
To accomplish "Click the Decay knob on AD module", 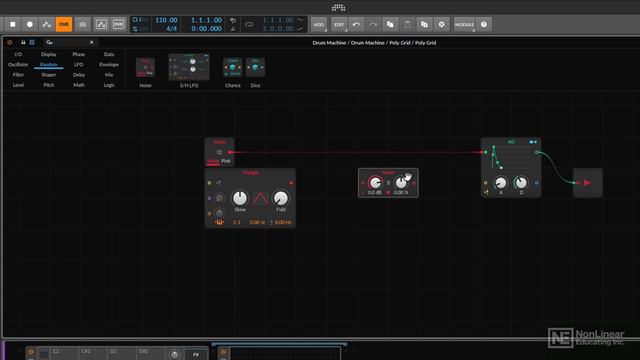I will (x=521, y=182).
